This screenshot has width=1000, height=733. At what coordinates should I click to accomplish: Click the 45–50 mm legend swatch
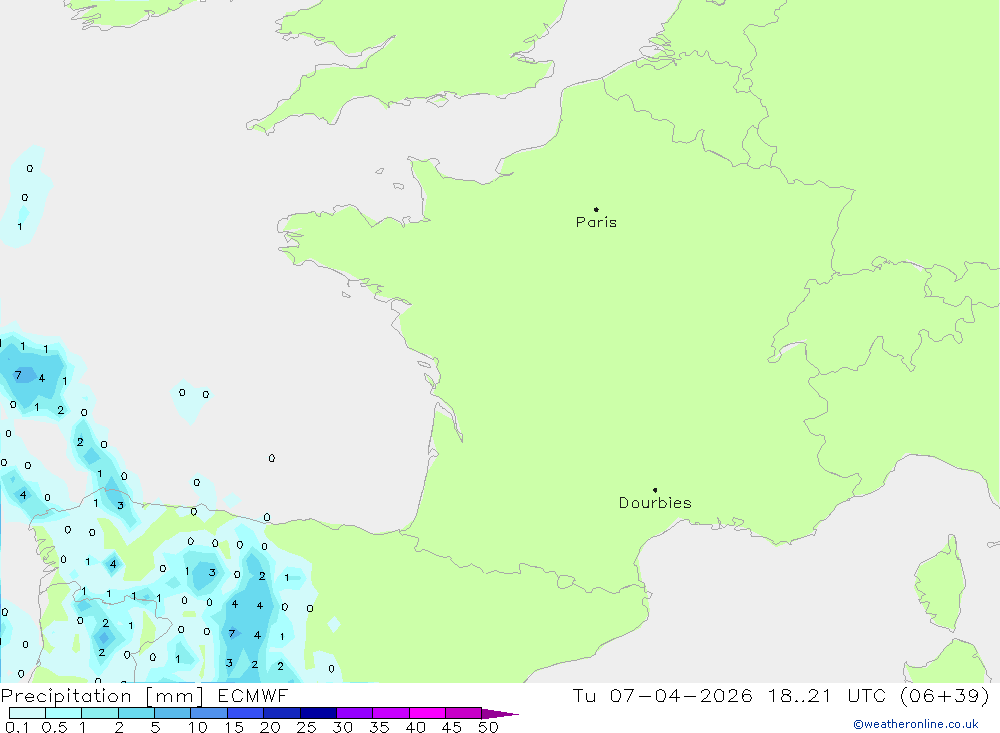click(x=464, y=713)
